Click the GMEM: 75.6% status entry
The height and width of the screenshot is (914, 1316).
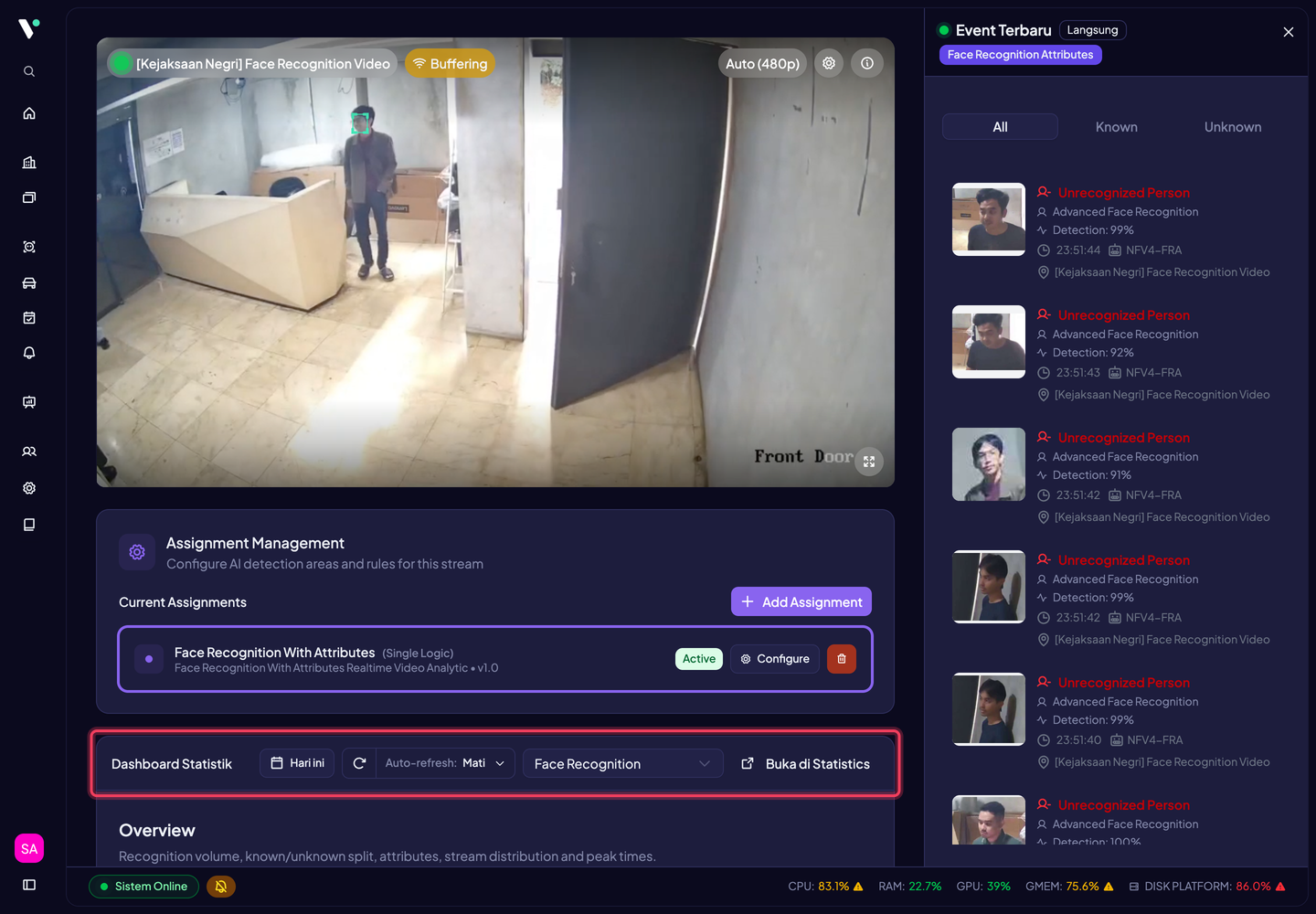coord(1069,887)
